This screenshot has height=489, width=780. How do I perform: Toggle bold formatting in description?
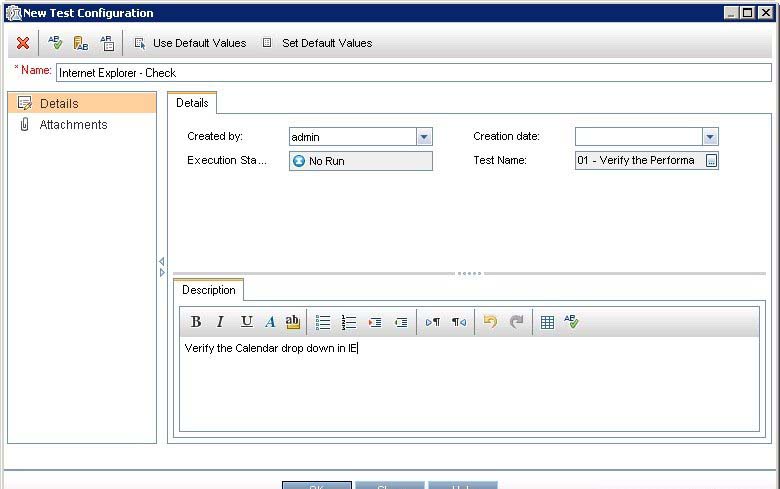click(x=196, y=322)
